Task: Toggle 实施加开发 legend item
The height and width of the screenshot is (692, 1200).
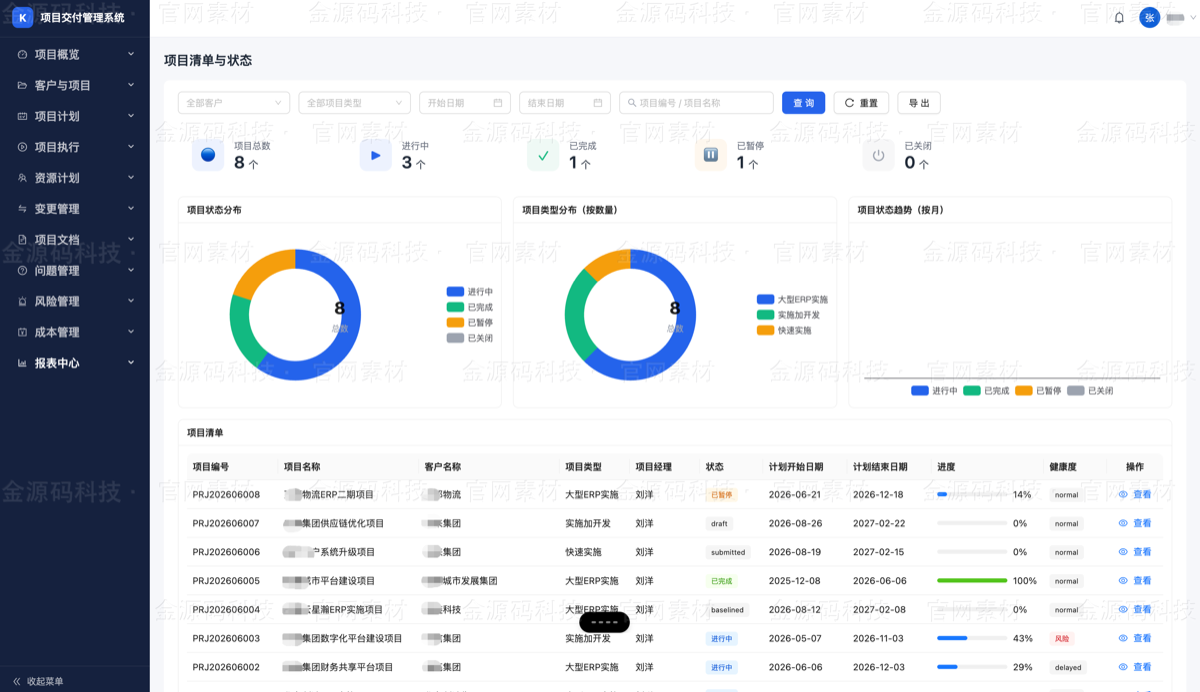Action: coord(788,314)
